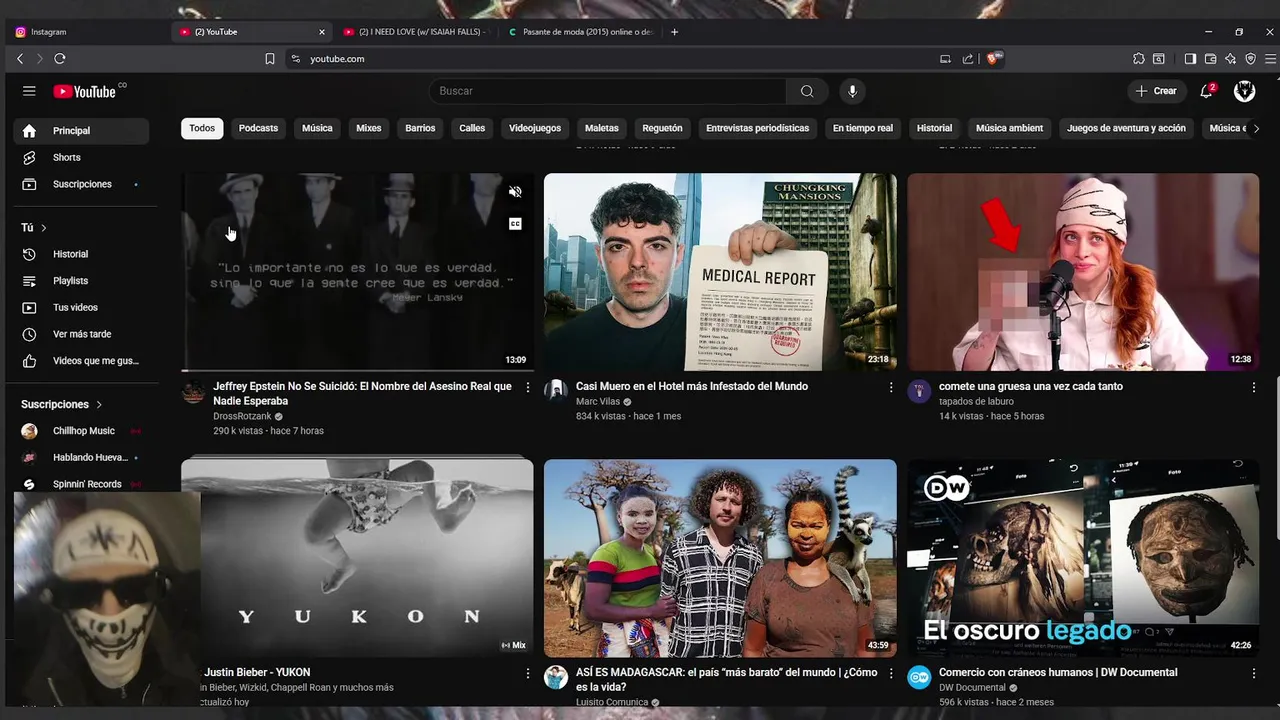Switch to the I NEED LOVE tab

point(415,32)
